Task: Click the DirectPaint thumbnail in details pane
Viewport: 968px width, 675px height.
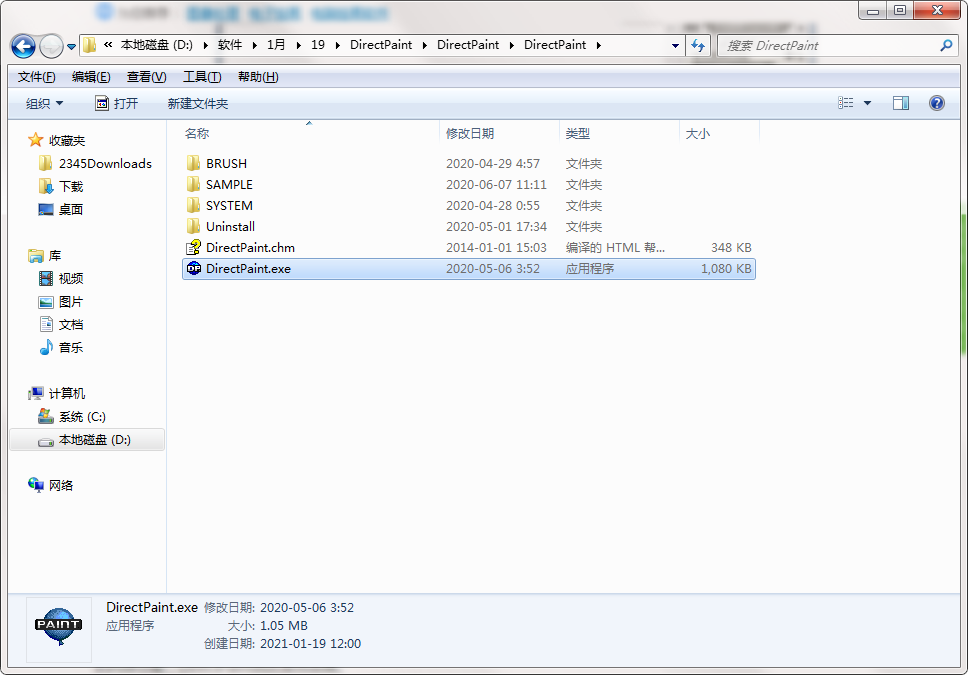Action: [59, 629]
